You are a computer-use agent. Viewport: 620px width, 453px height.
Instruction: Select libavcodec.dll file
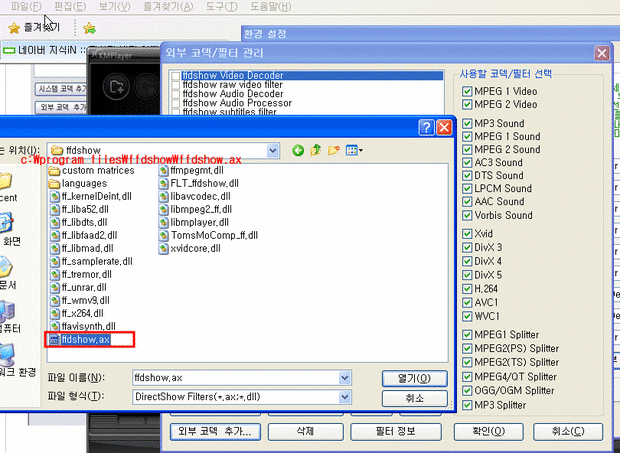(195, 196)
